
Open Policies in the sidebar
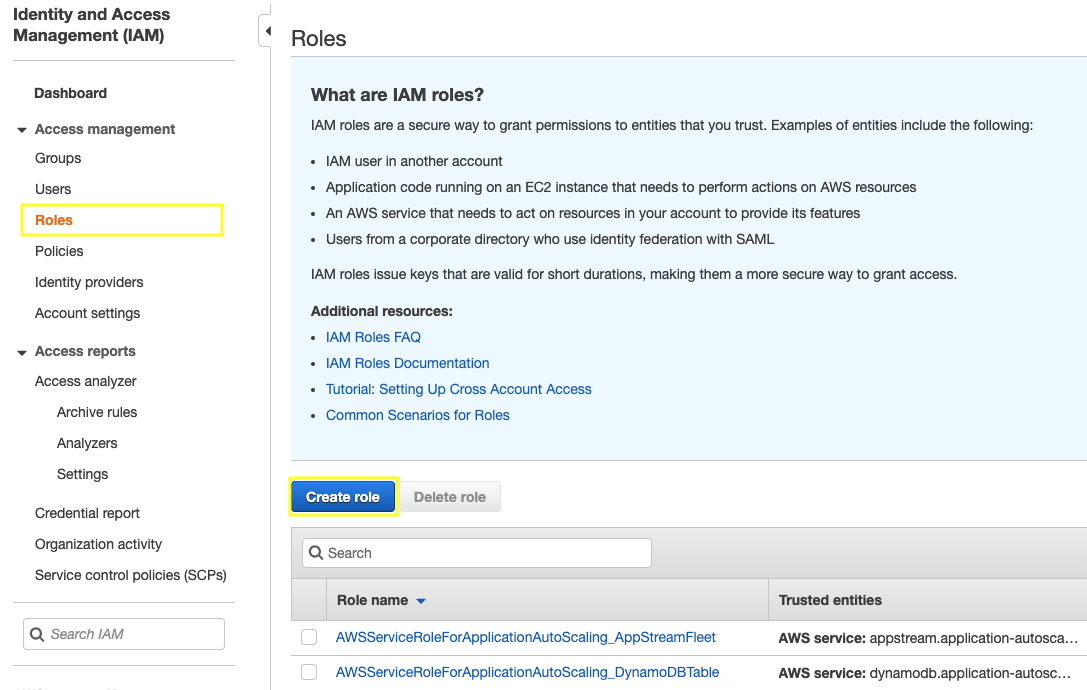click(60, 251)
